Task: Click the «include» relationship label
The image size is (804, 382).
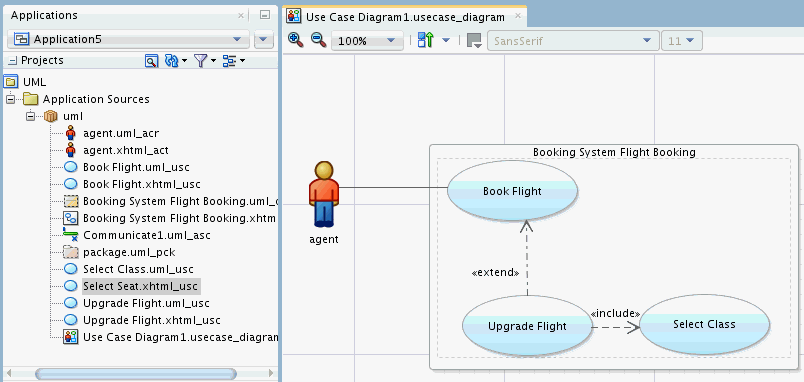Action: coord(615,313)
